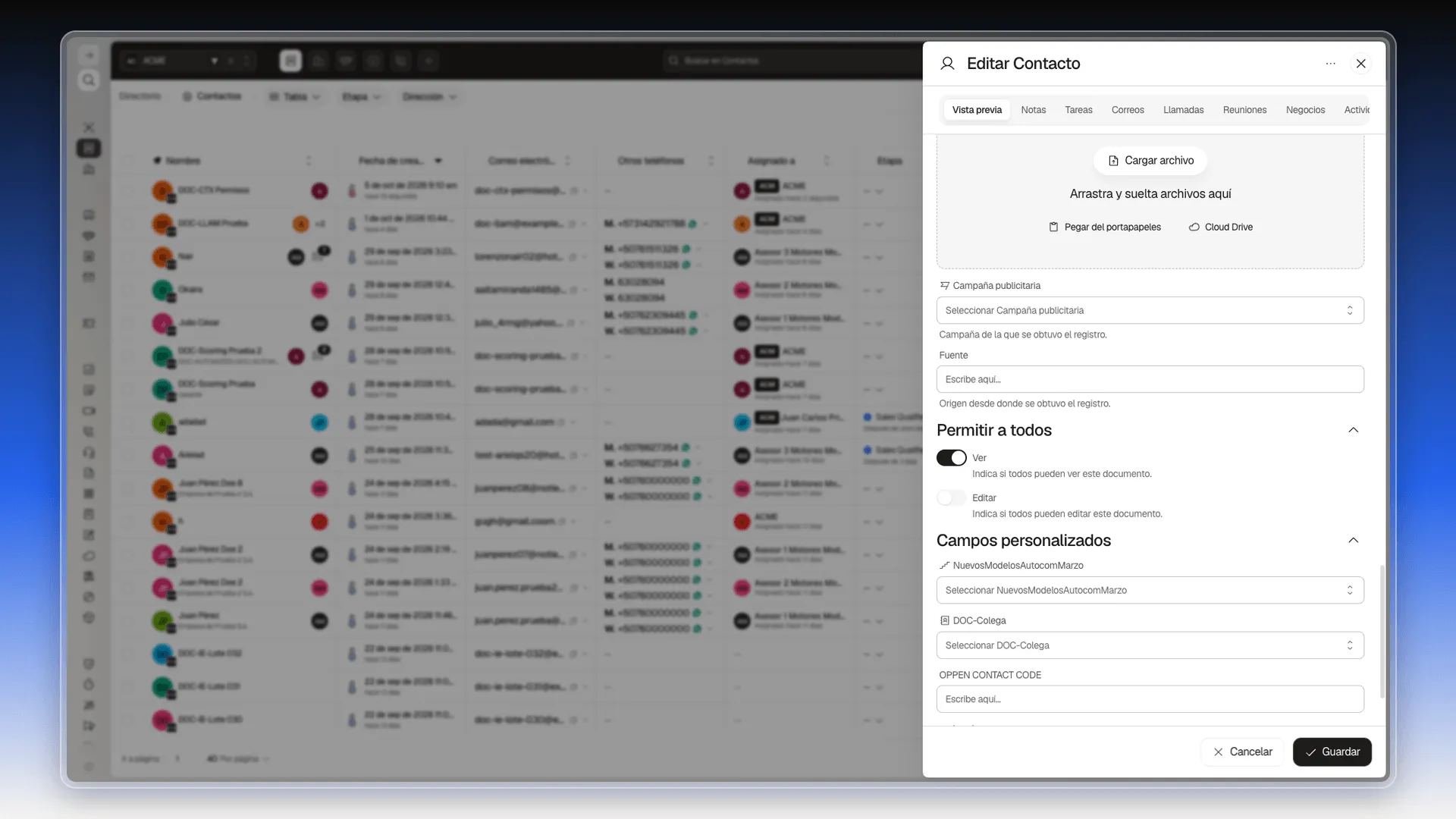Image resolution: width=1456 pixels, height=819 pixels.
Task: Open the Notas tab
Action: [x=1033, y=110]
